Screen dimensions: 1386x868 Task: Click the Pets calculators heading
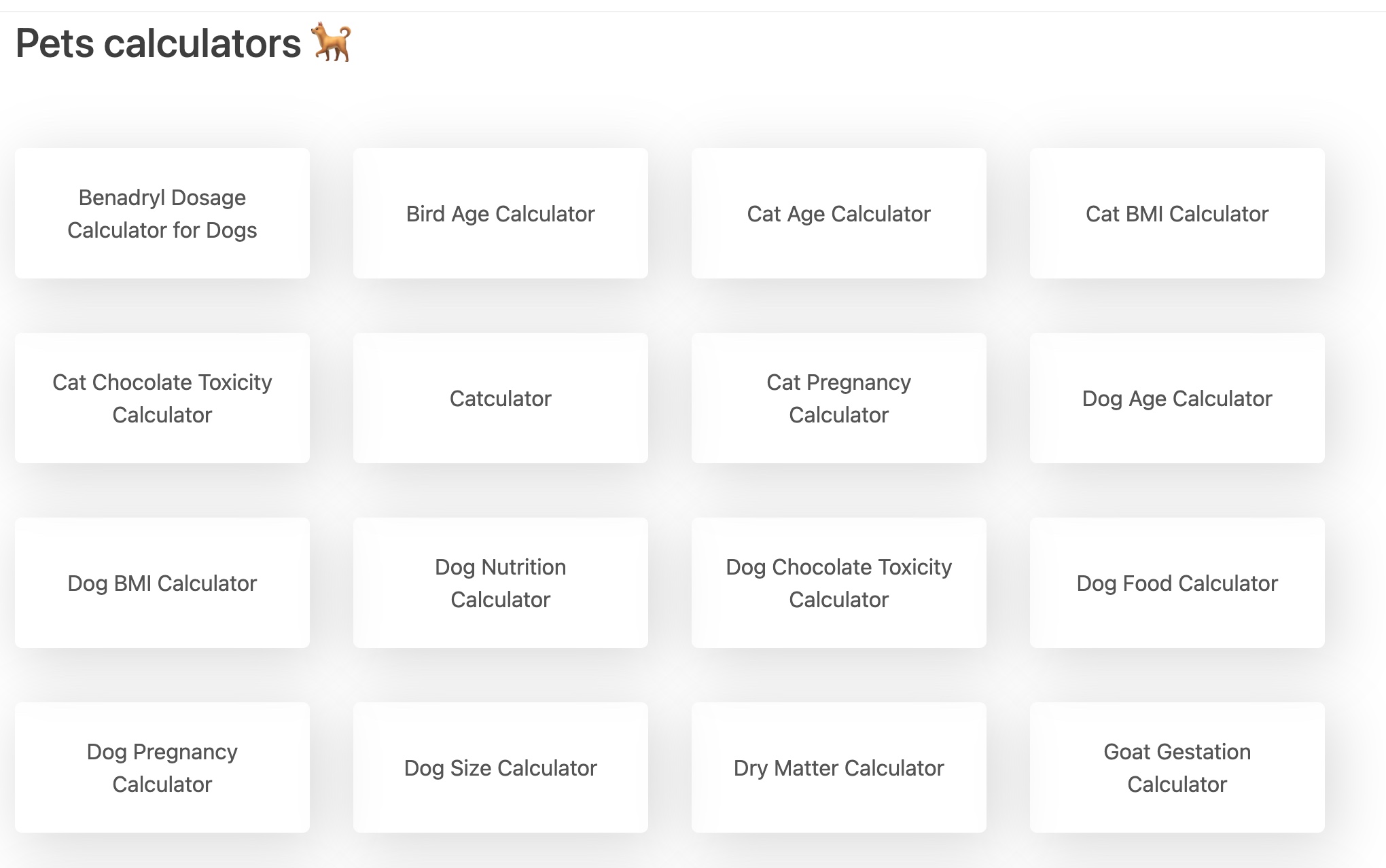tap(158, 43)
